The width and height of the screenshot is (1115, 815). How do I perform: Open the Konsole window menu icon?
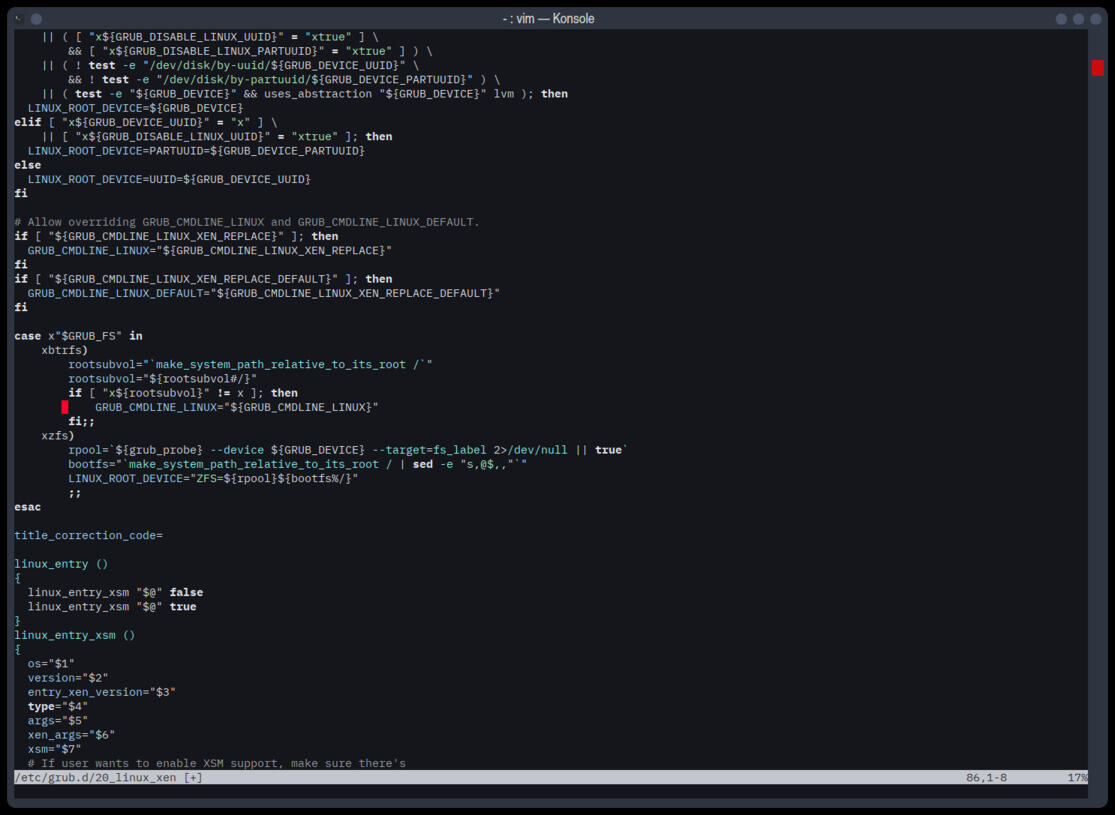(19, 19)
